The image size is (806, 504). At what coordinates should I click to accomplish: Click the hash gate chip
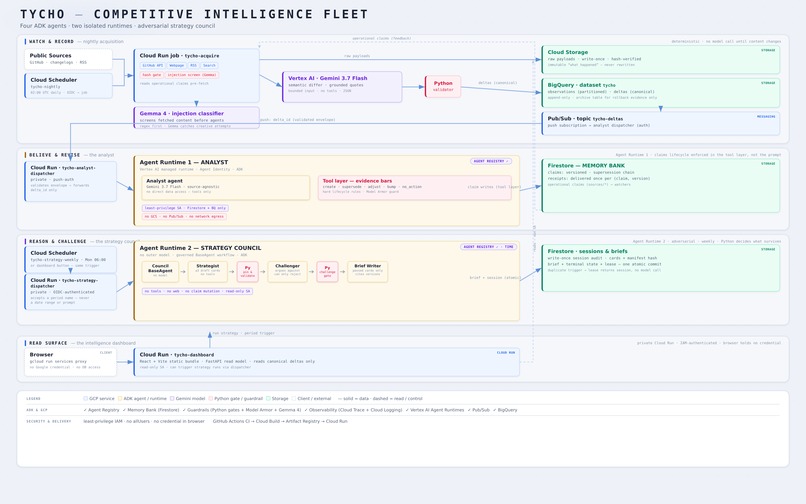coord(152,75)
